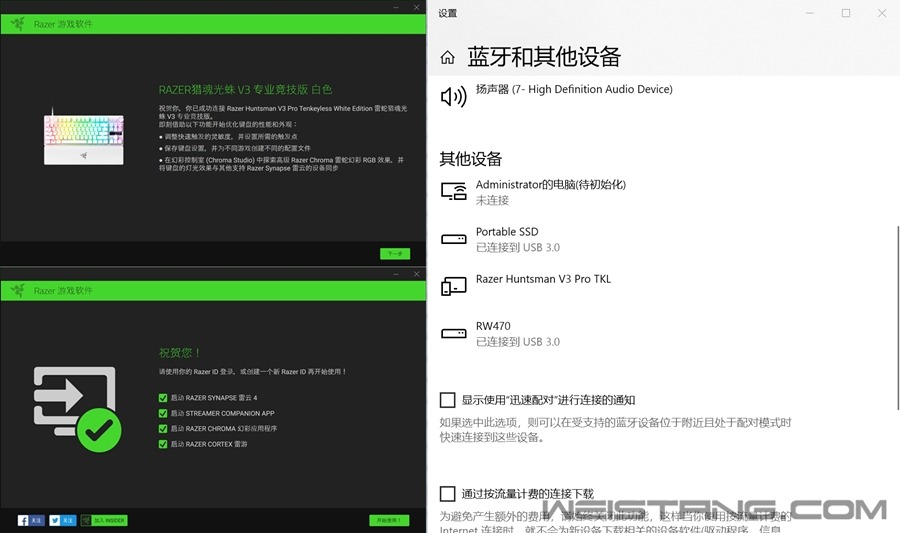Screen dimensions: 900x533
Task: Close the top Razer installer window
Action: (417, 7)
